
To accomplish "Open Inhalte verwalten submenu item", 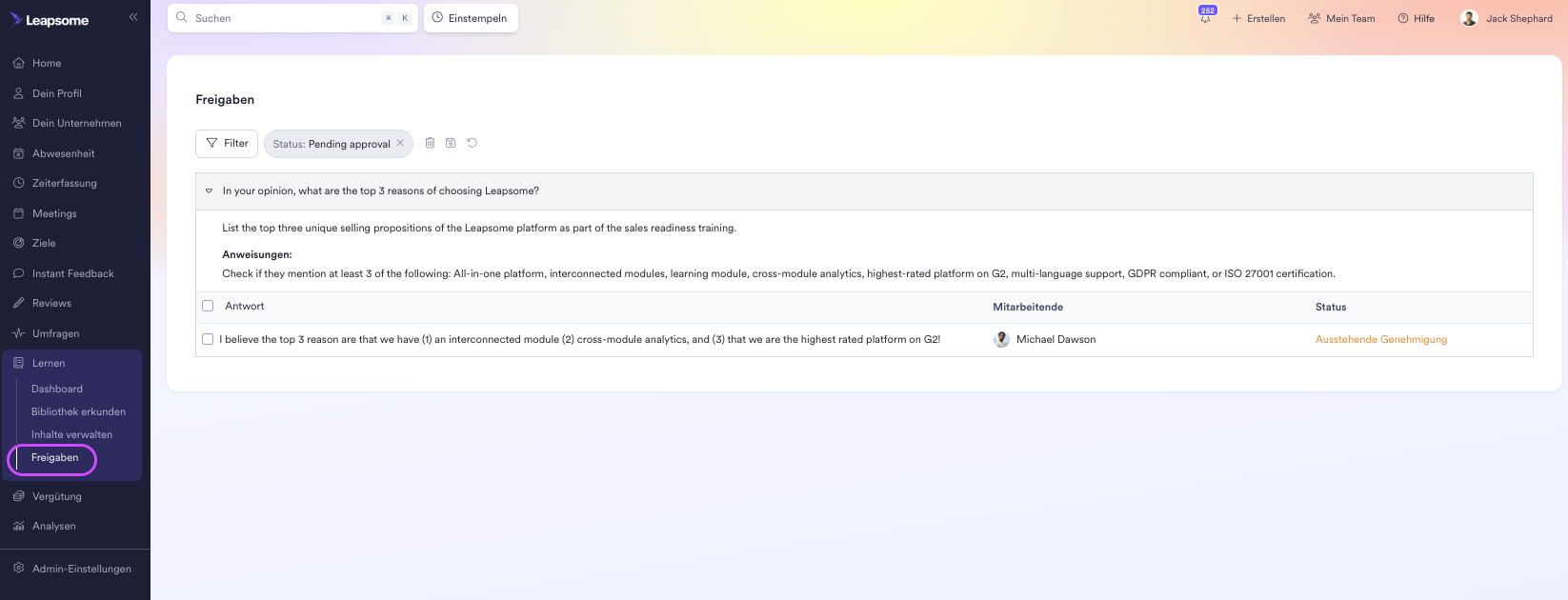I will (71, 434).
